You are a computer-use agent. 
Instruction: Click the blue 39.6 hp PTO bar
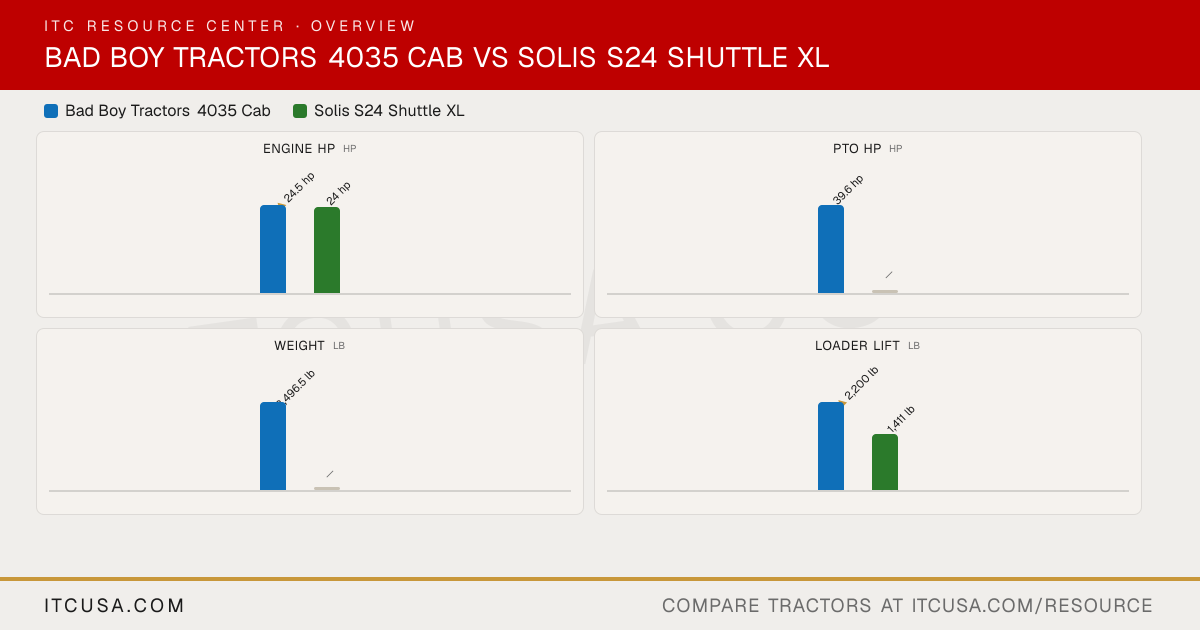tap(831, 249)
